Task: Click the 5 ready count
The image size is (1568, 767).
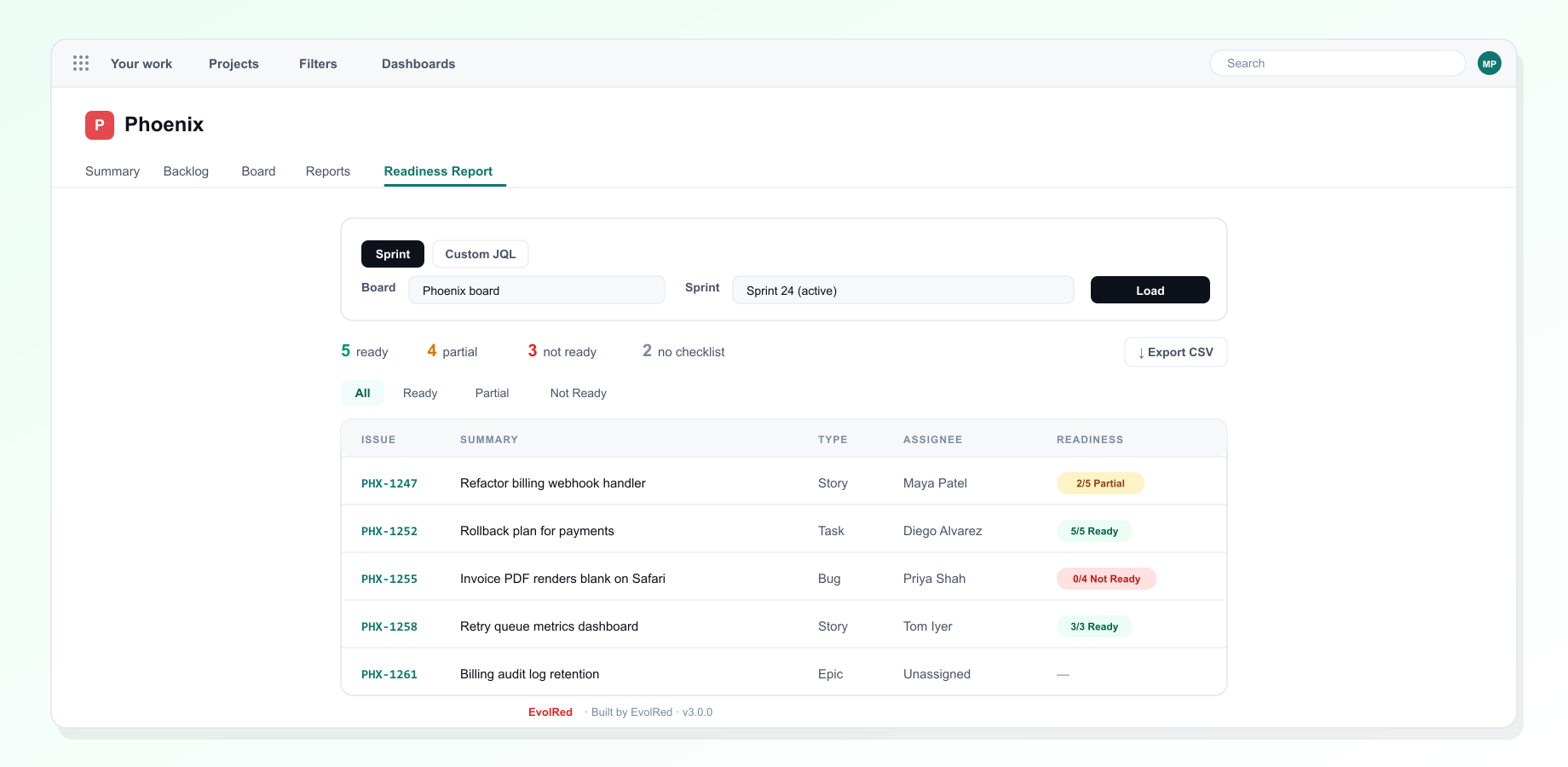Action: pyautogui.click(x=365, y=351)
